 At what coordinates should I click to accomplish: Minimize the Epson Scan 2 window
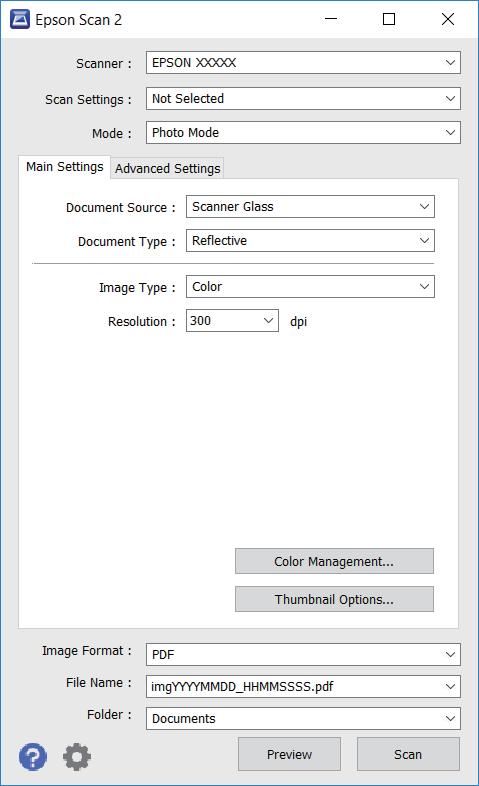[x=331, y=19]
